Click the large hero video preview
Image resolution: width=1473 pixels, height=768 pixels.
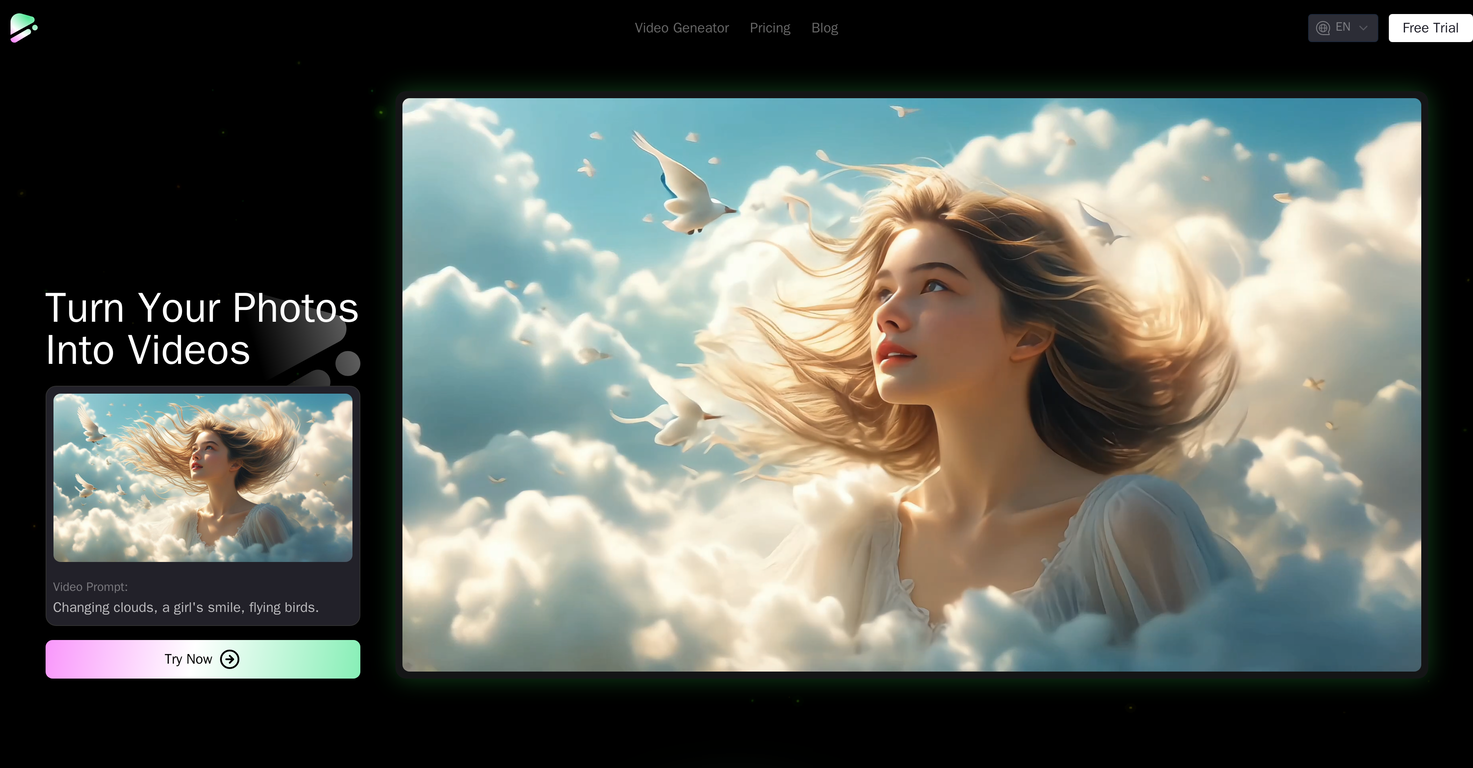point(911,384)
